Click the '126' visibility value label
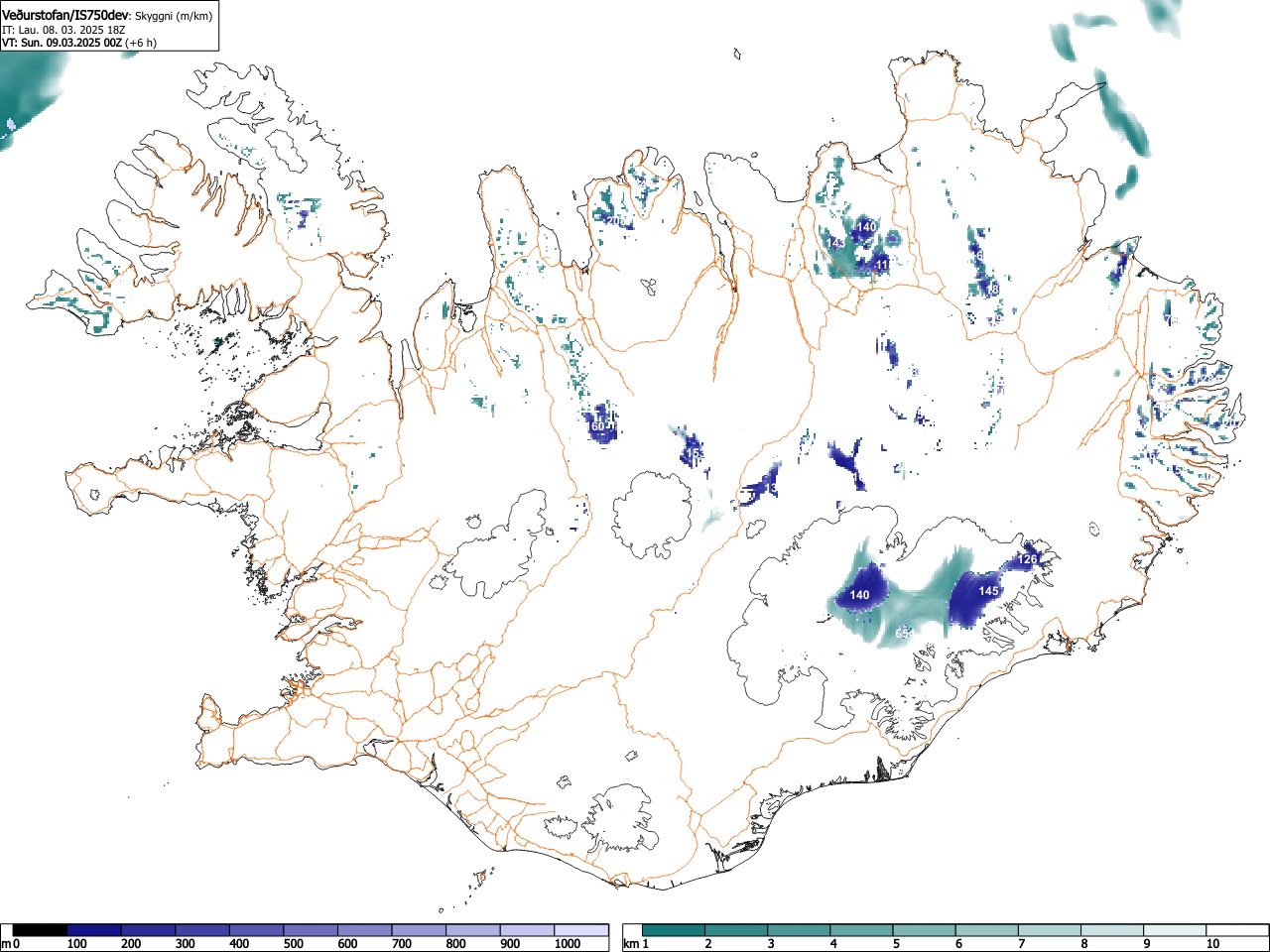The height and width of the screenshot is (952, 1270). click(1027, 559)
